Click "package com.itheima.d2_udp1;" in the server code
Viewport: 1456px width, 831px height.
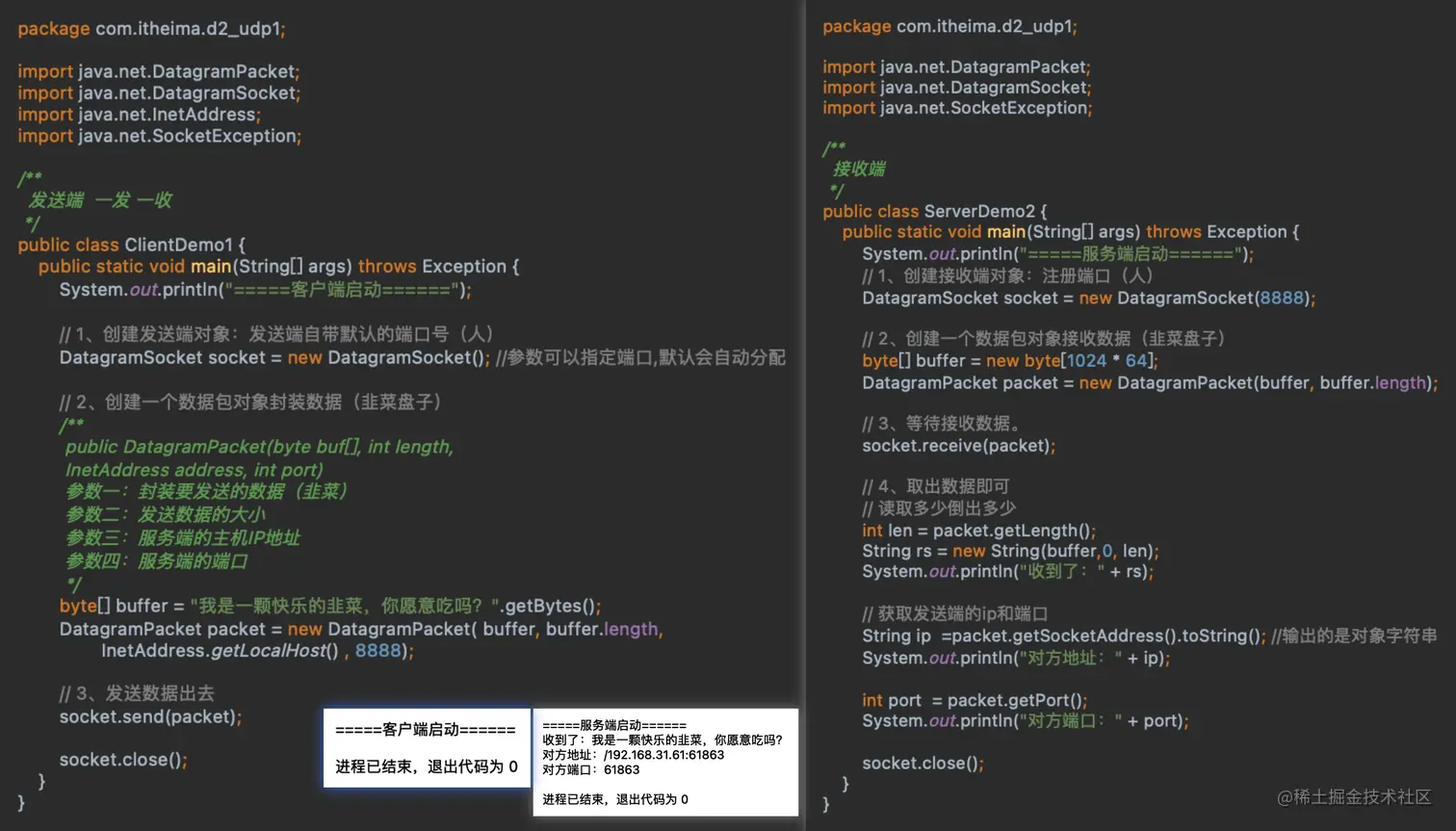click(949, 27)
